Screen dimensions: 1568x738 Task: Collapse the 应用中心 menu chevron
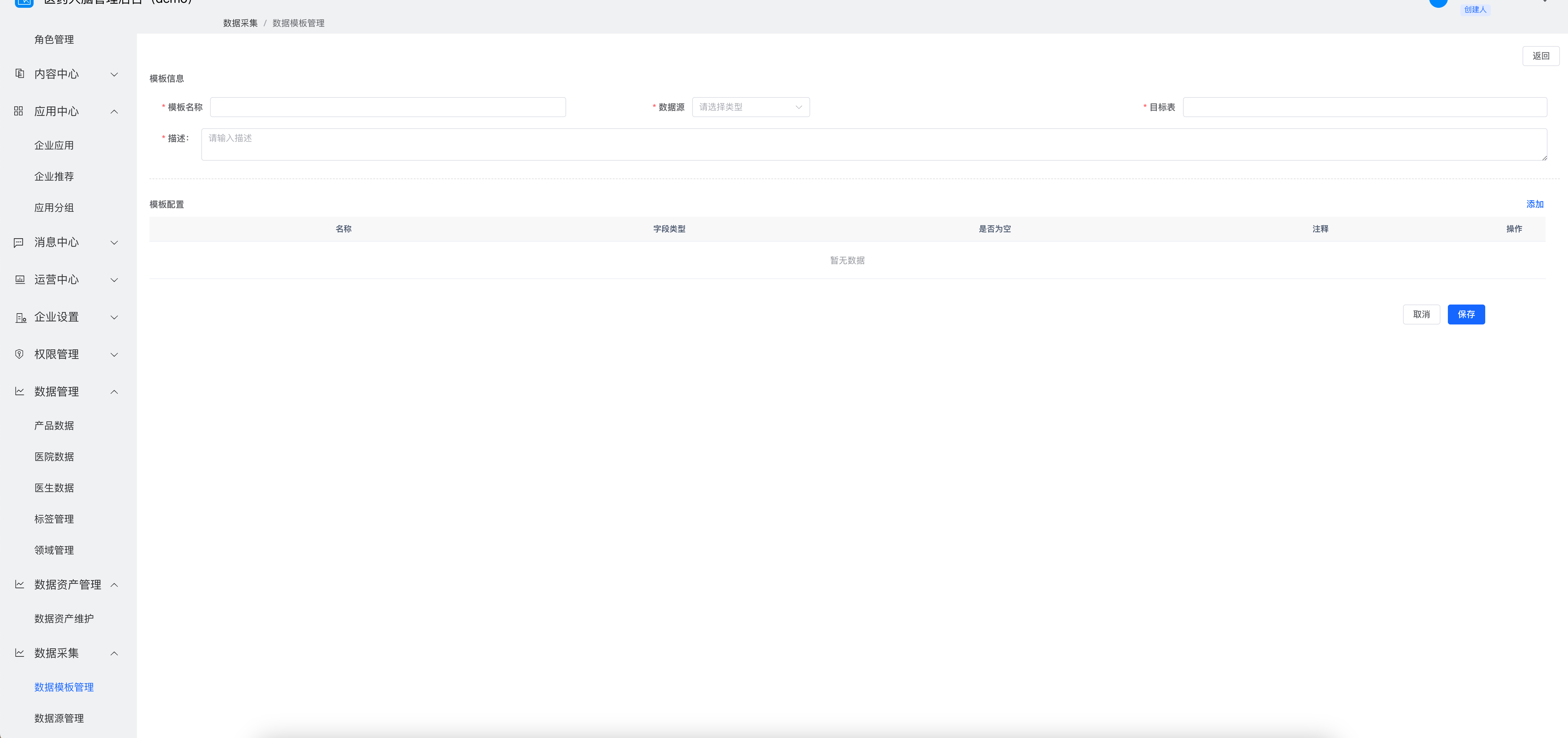click(x=114, y=111)
